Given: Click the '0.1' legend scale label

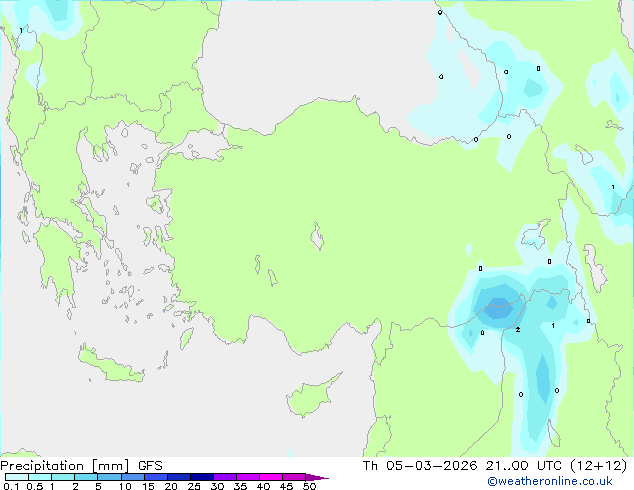Looking at the screenshot, I should coord(11,486).
